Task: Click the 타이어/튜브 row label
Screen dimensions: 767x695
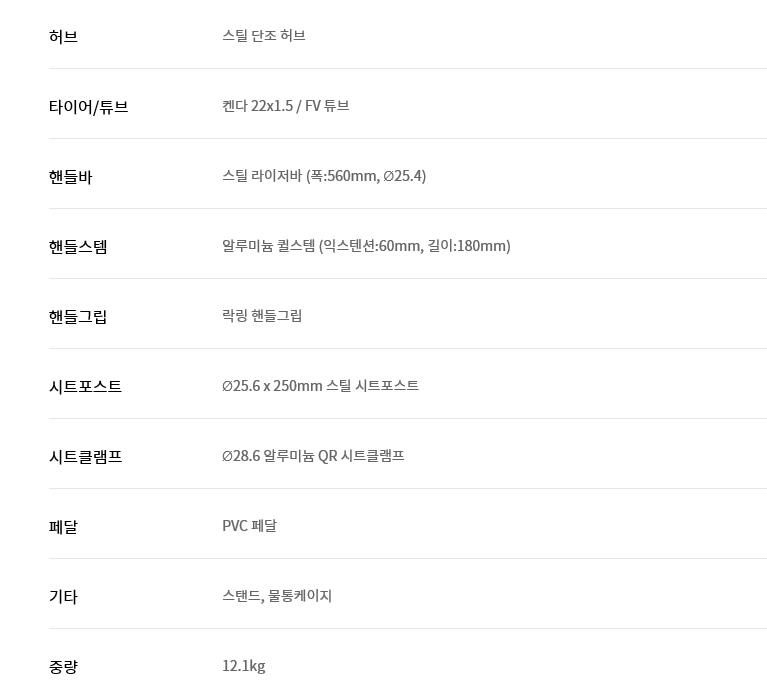Action: click(x=88, y=107)
